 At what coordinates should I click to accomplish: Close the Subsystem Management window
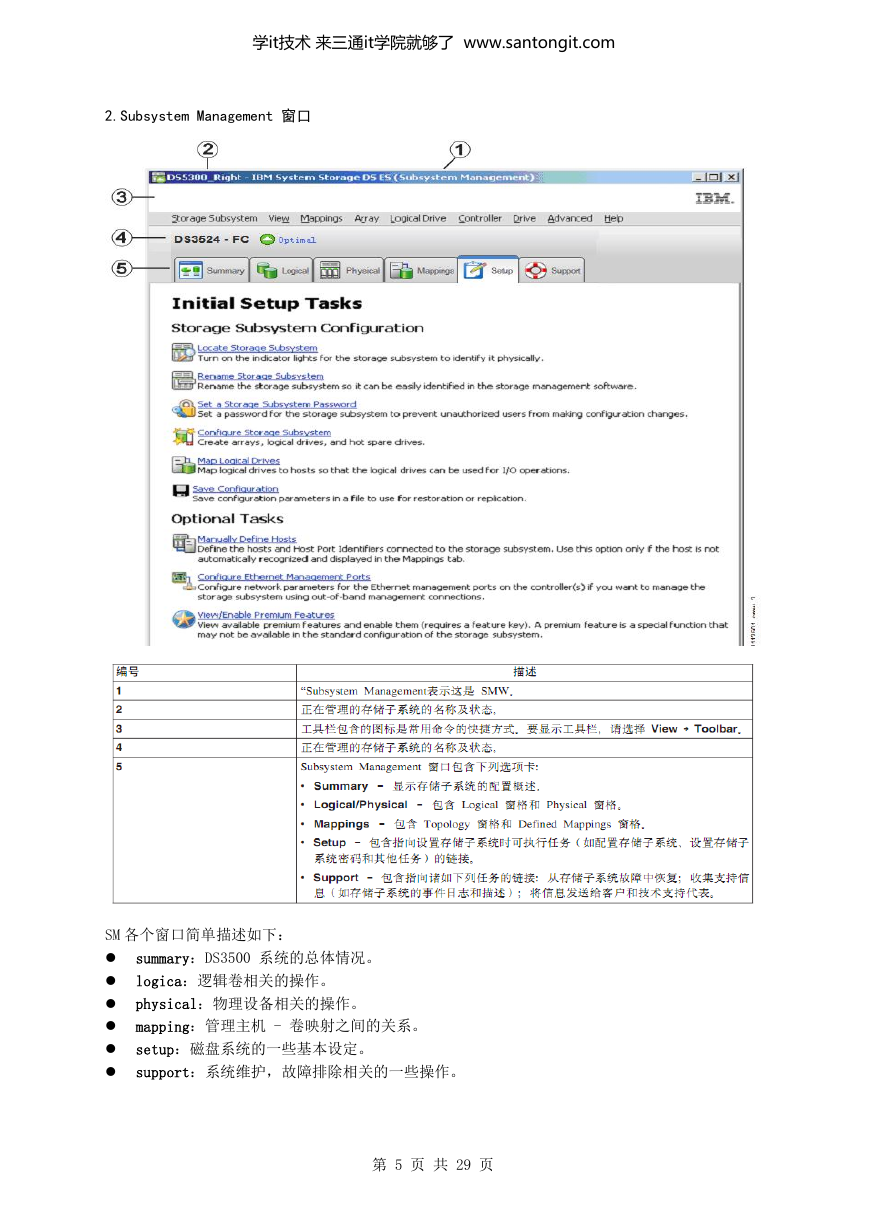coord(731,177)
